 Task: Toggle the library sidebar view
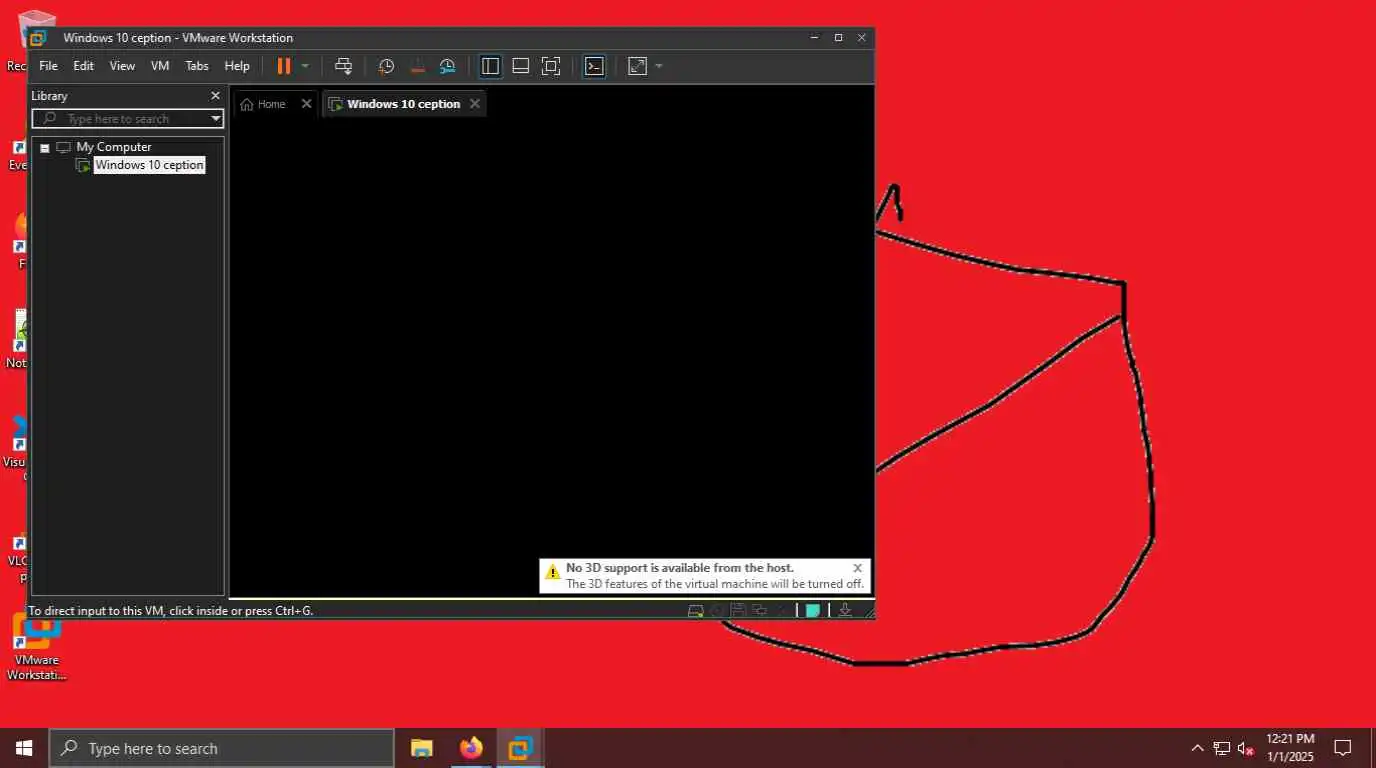pyautogui.click(x=490, y=66)
